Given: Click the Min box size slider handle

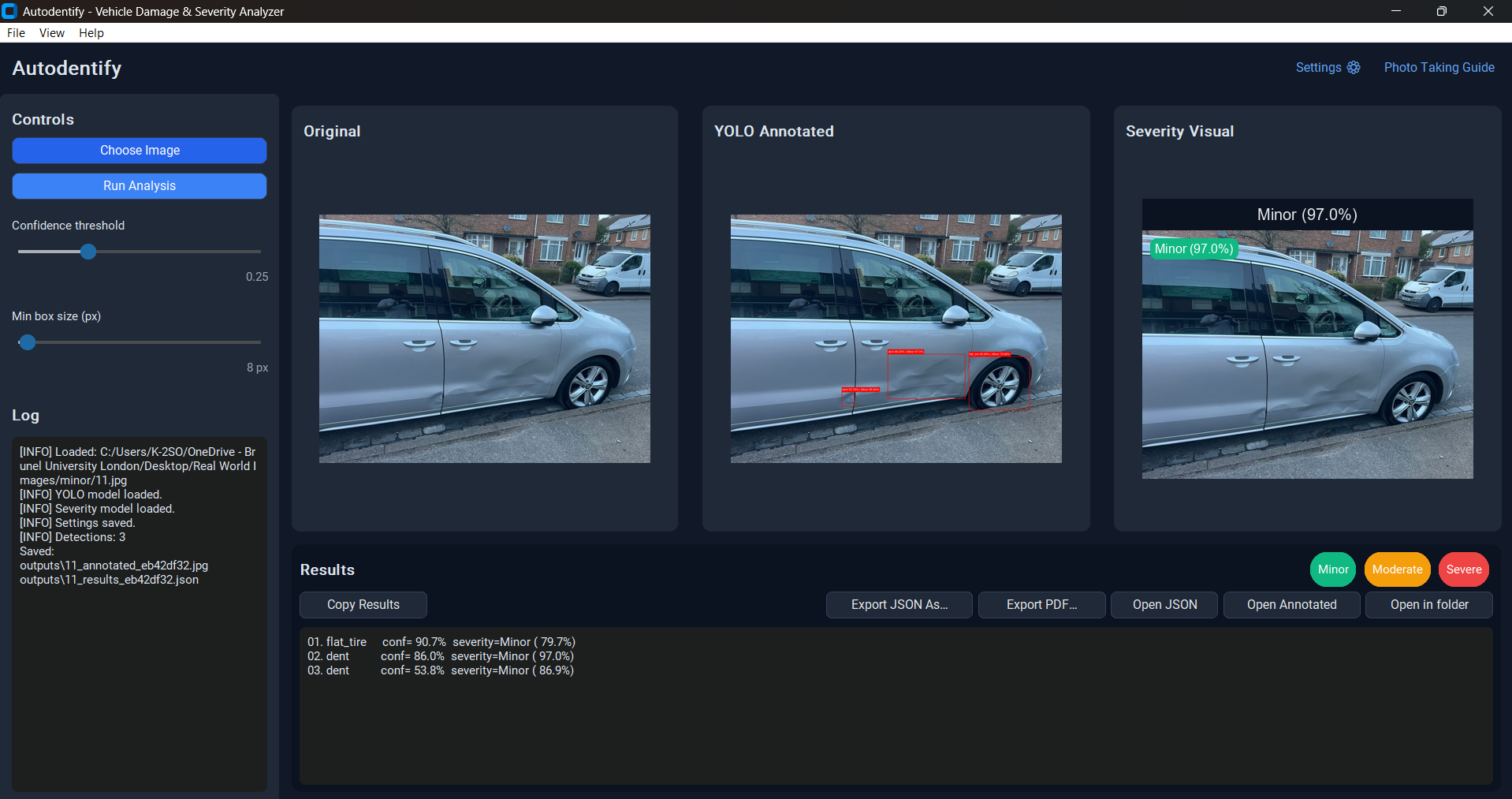Looking at the screenshot, I should coord(28,342).
